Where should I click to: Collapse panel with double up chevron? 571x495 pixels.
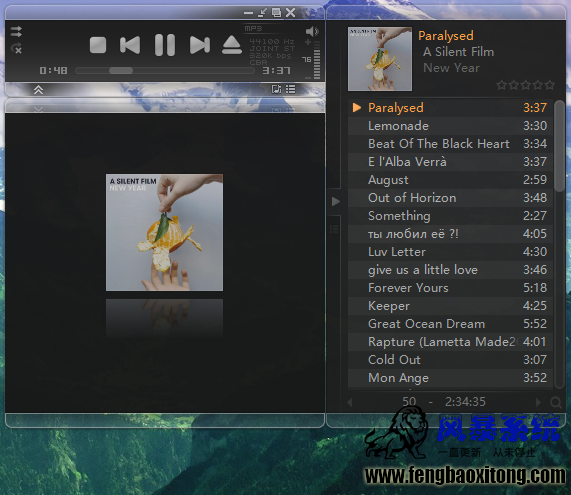click(x=38, y=90)
